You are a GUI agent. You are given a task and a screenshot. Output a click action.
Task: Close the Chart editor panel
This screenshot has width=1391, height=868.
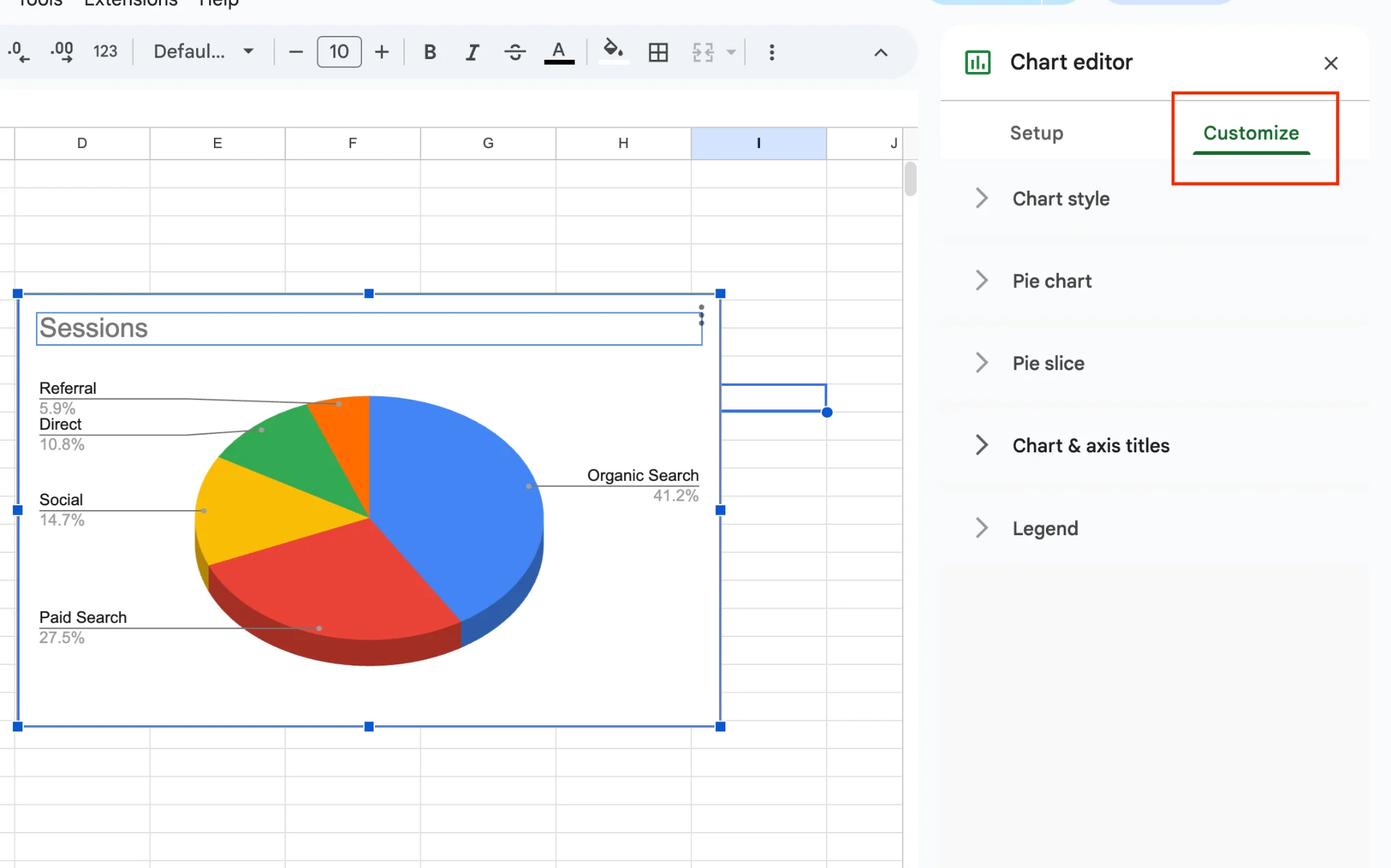pyautogui.click(x=1331, y=63)
